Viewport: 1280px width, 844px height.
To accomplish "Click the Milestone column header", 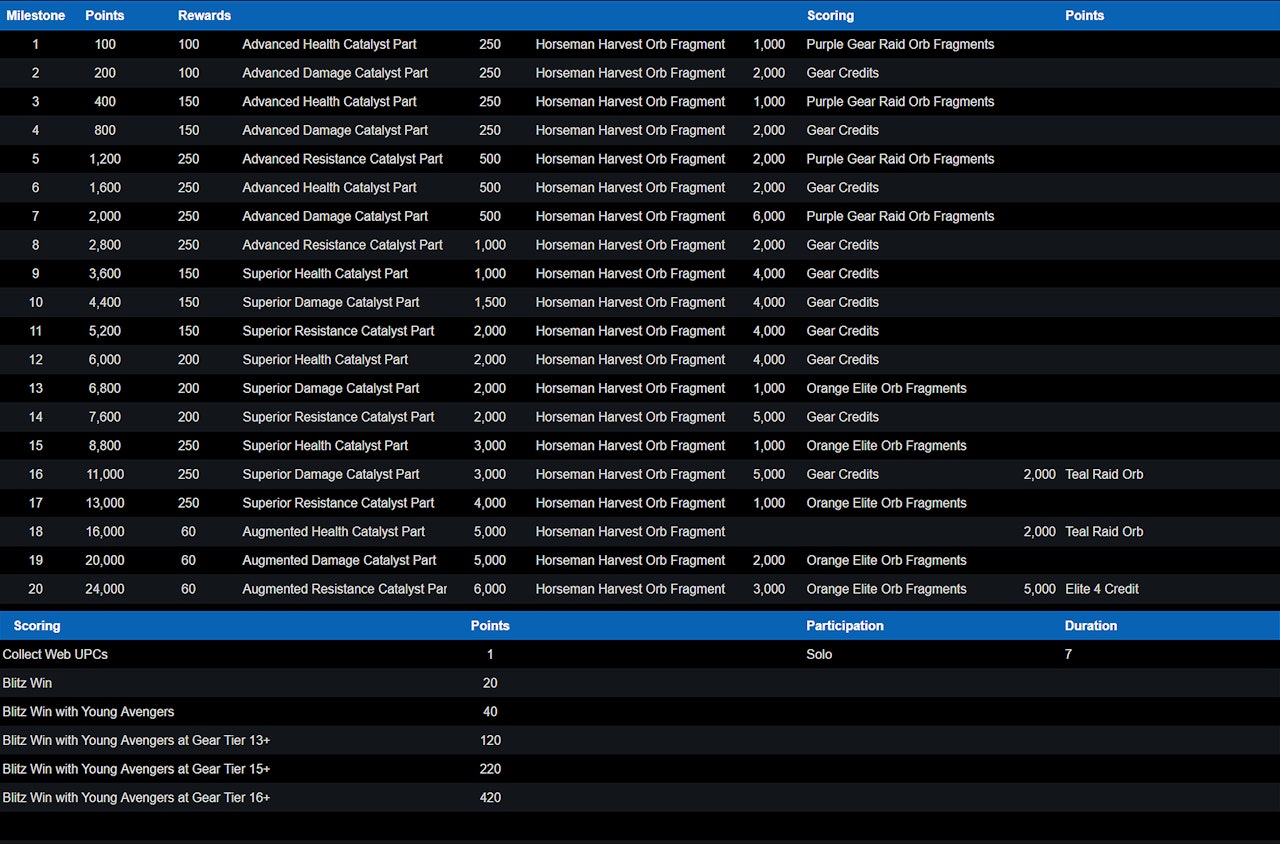I will pyautogui.click(x=36, y=15).
